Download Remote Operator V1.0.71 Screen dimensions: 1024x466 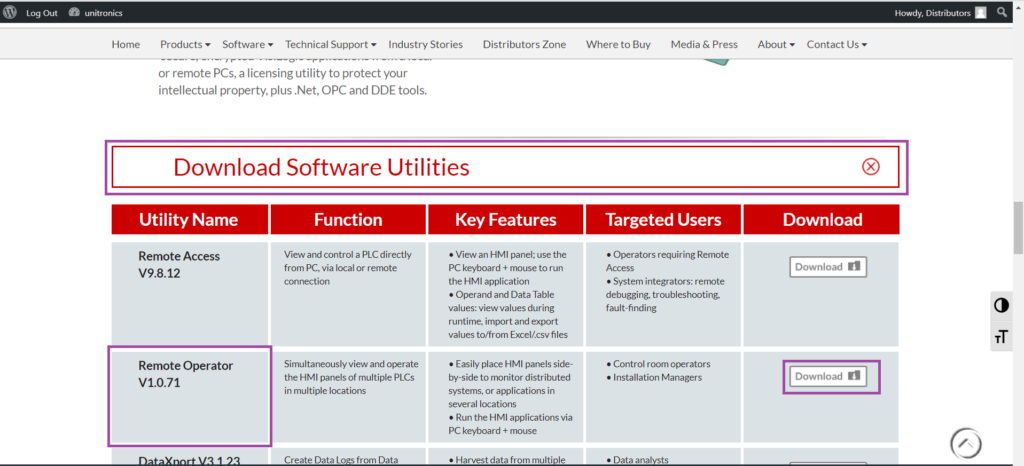pos(827,377)
